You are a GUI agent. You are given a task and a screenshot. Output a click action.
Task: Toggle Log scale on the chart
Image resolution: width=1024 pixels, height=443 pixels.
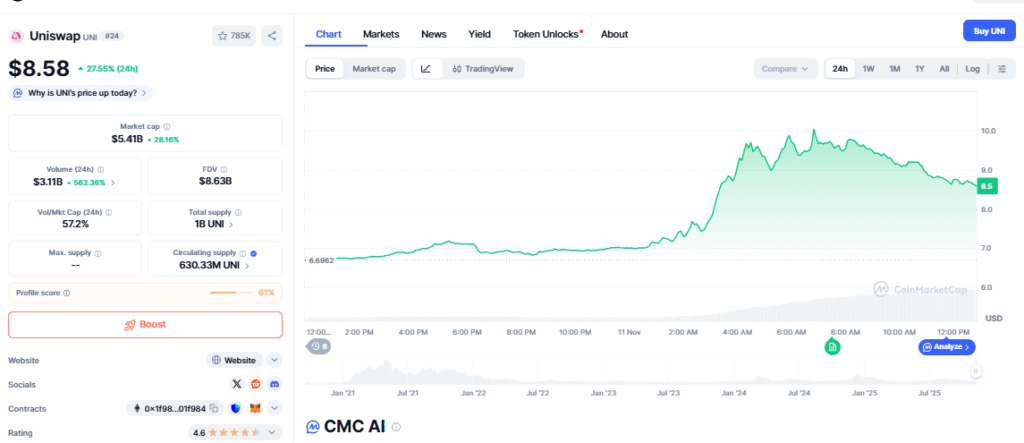click(x=972, y=69)
